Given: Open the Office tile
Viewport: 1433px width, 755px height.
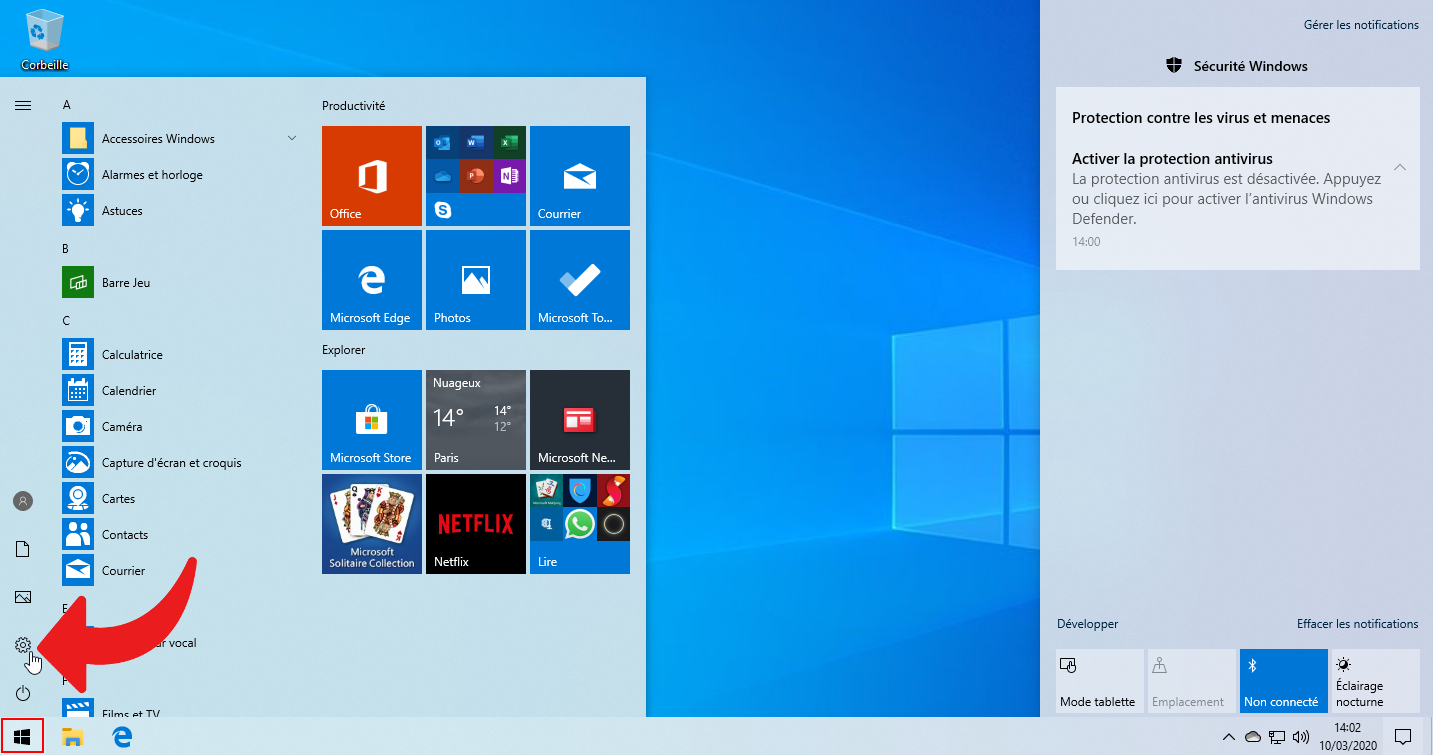Looking at the screenshot, I should coord(372,176).
